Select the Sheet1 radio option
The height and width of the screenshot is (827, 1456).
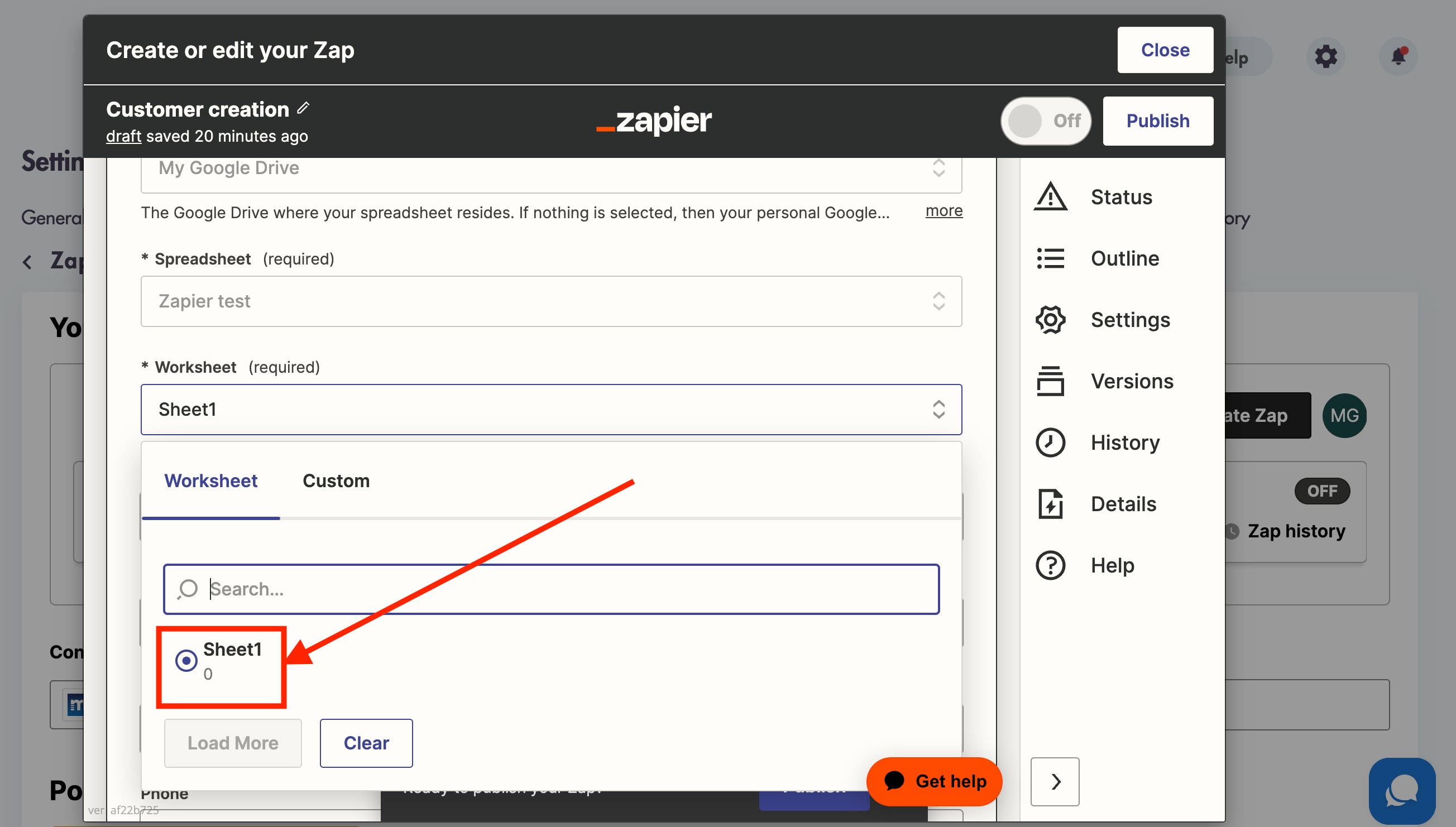pyautogui.click(x=186, y=661)
